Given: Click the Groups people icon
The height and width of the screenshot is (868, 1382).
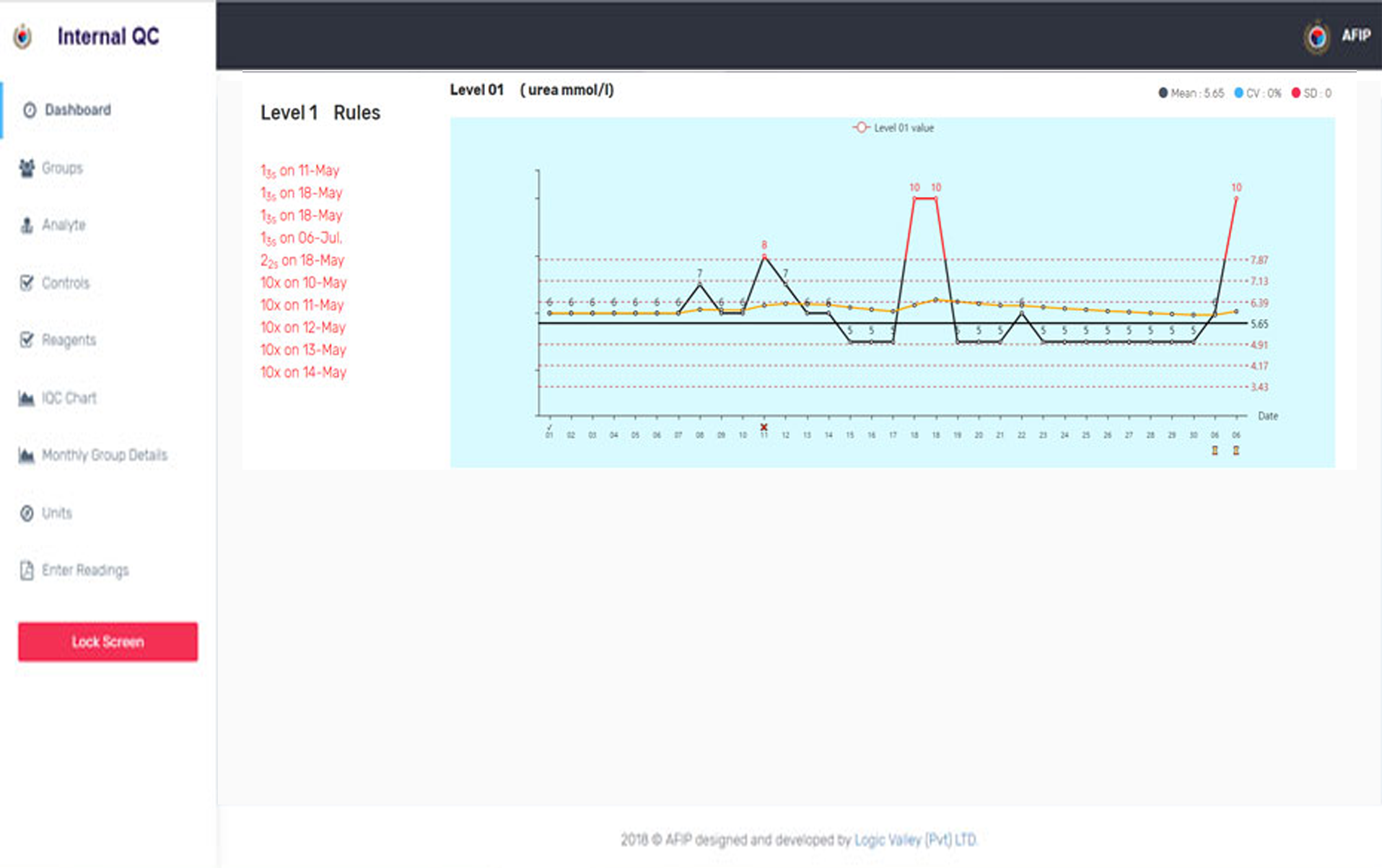Looking at the screenshot, I should tap(27, 168).
